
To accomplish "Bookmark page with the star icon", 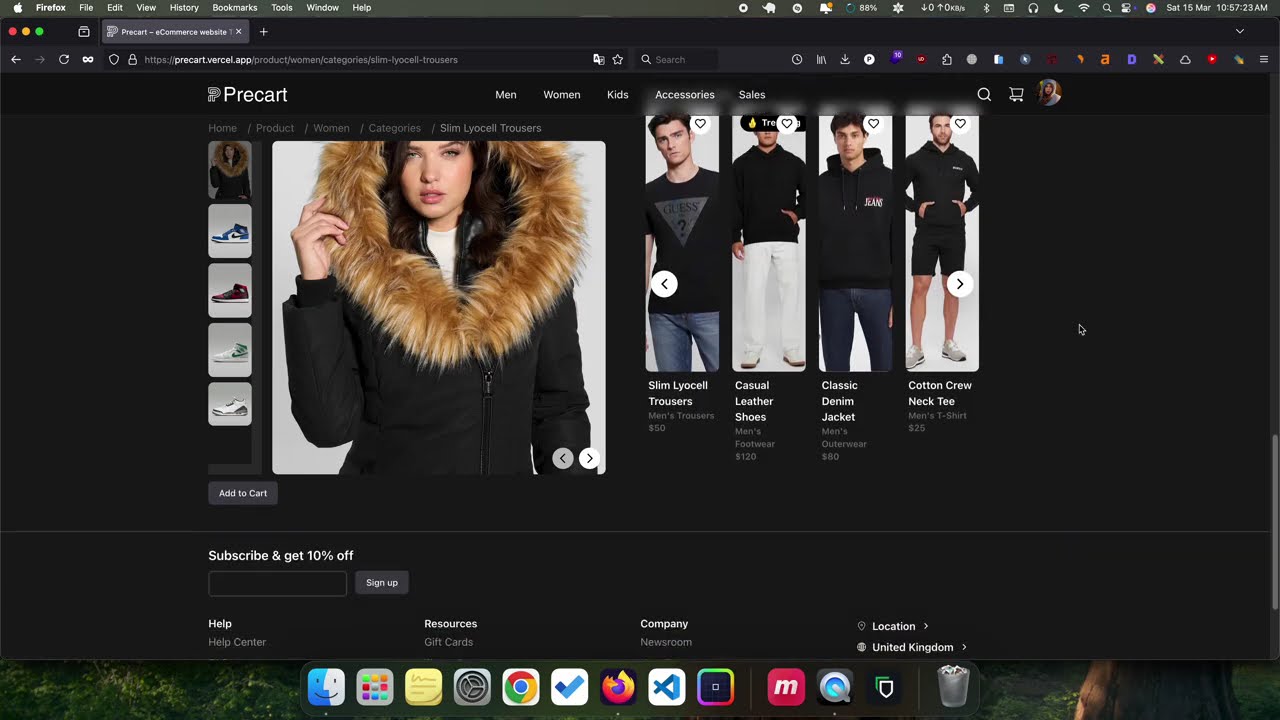I will [618, 60].
